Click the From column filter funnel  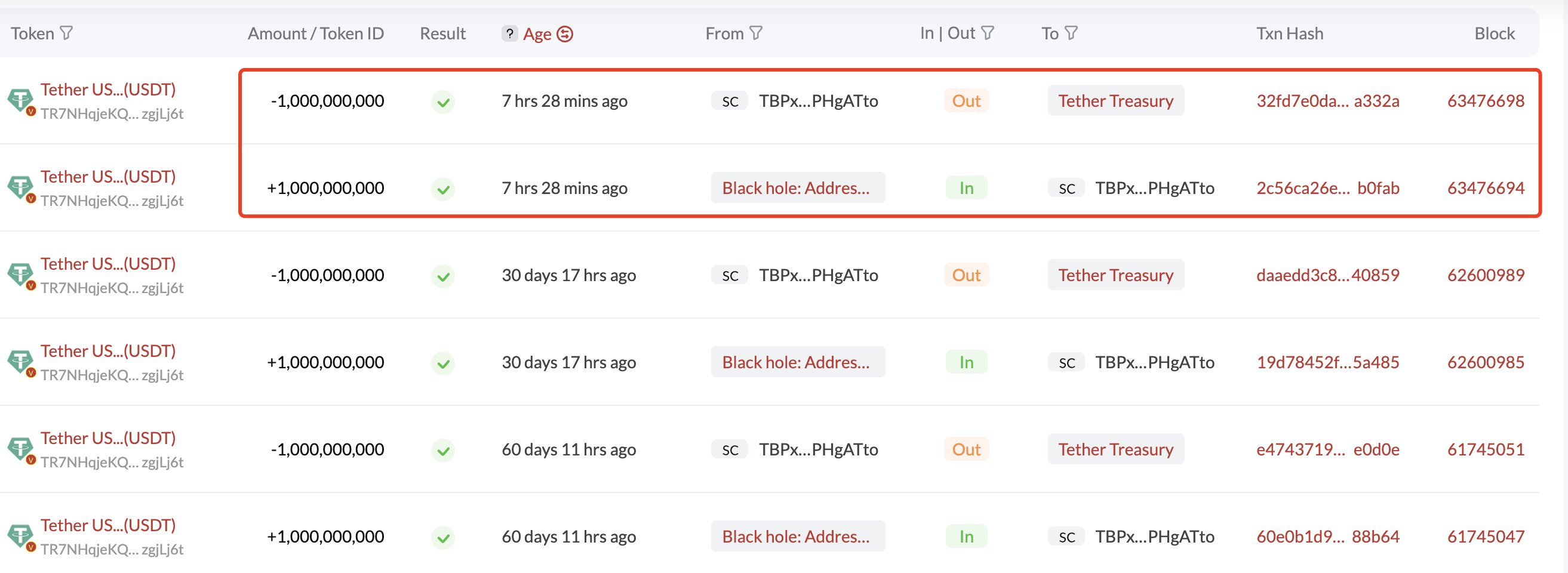click(x=756, y=33)
